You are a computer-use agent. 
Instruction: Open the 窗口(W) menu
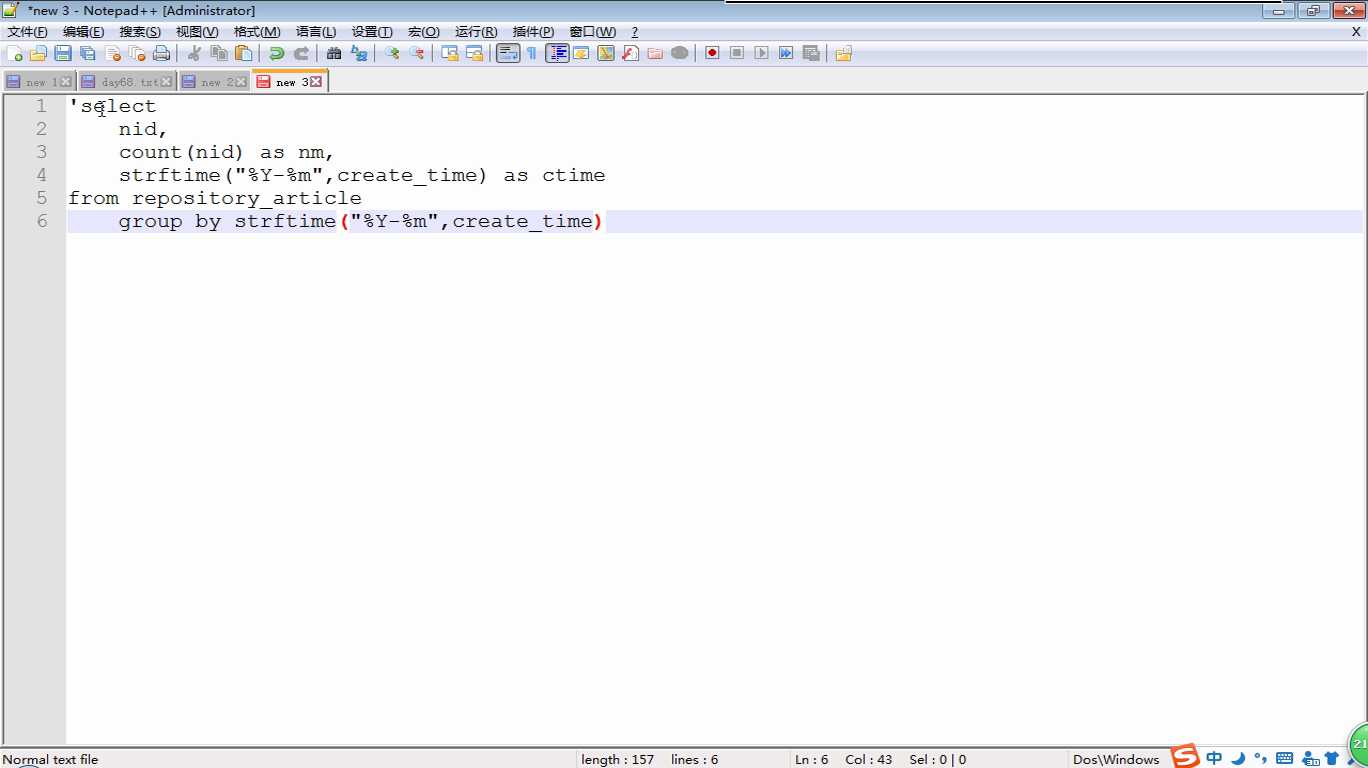[592, 32]
